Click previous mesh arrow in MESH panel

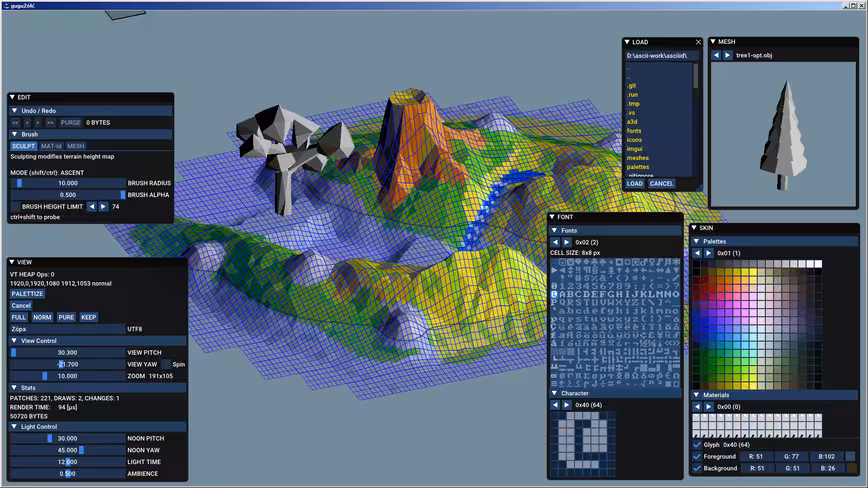[x=716, y=55]
